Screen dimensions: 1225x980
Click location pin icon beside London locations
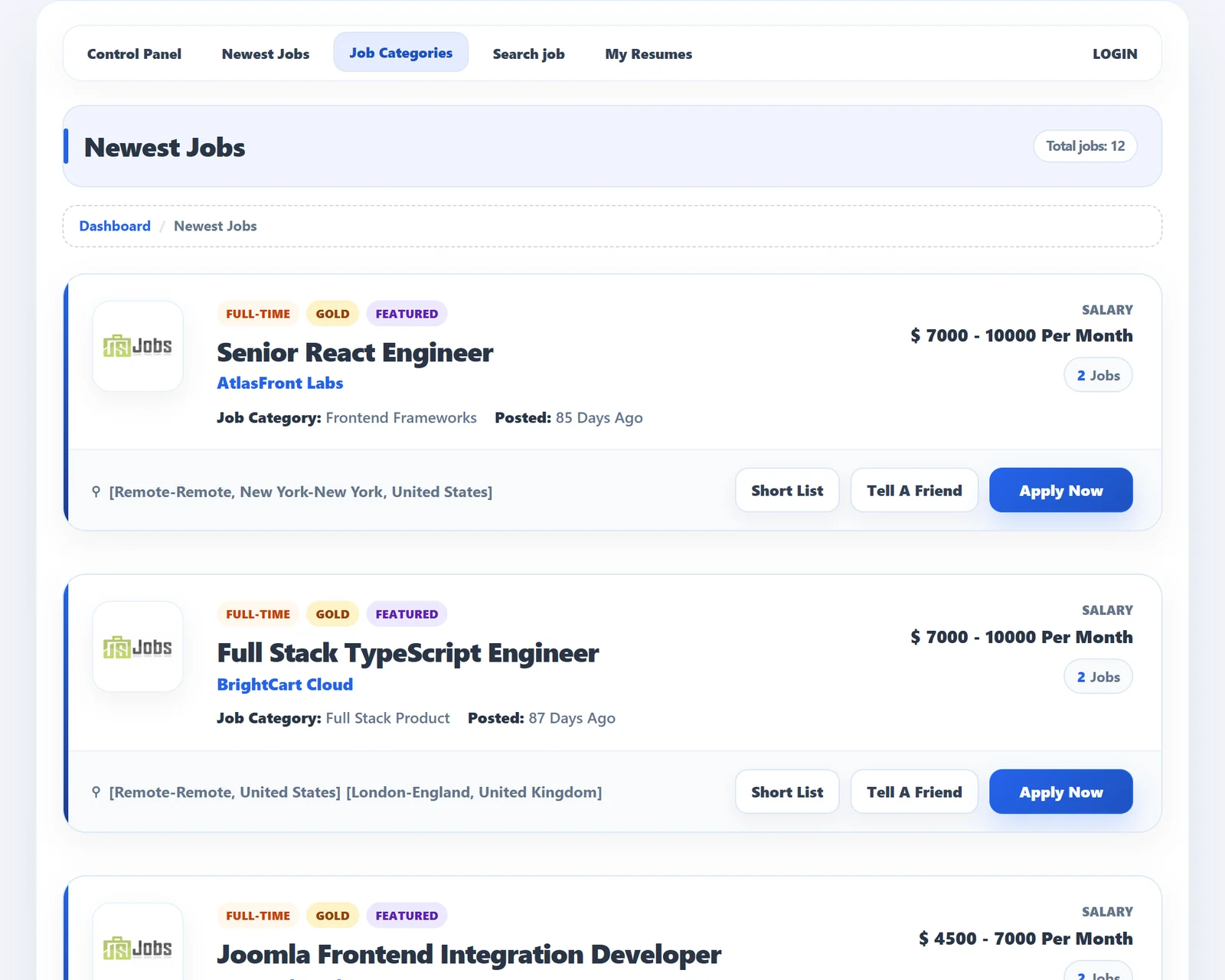click(x=96, y=792)
